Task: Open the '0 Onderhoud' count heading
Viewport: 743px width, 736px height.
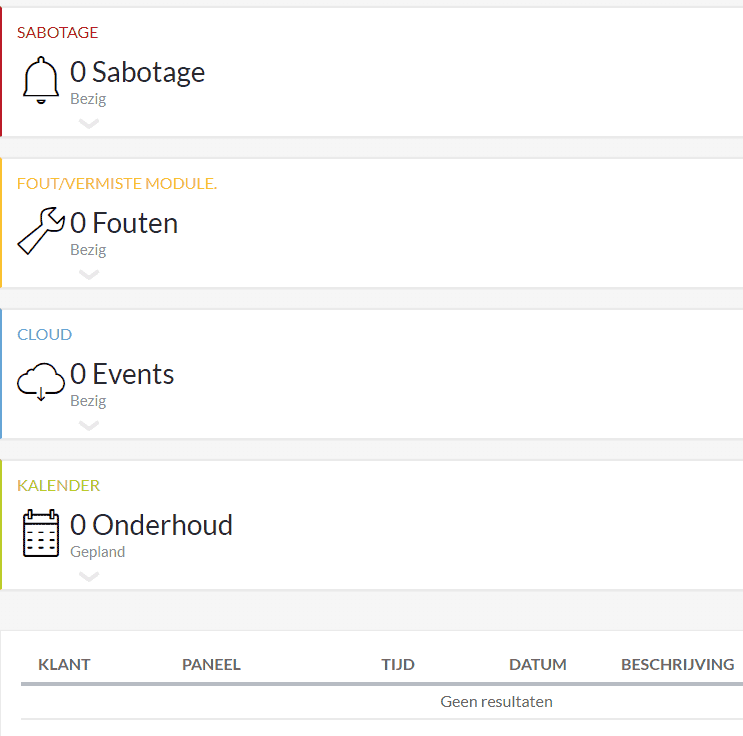Action: click(151, 525)
